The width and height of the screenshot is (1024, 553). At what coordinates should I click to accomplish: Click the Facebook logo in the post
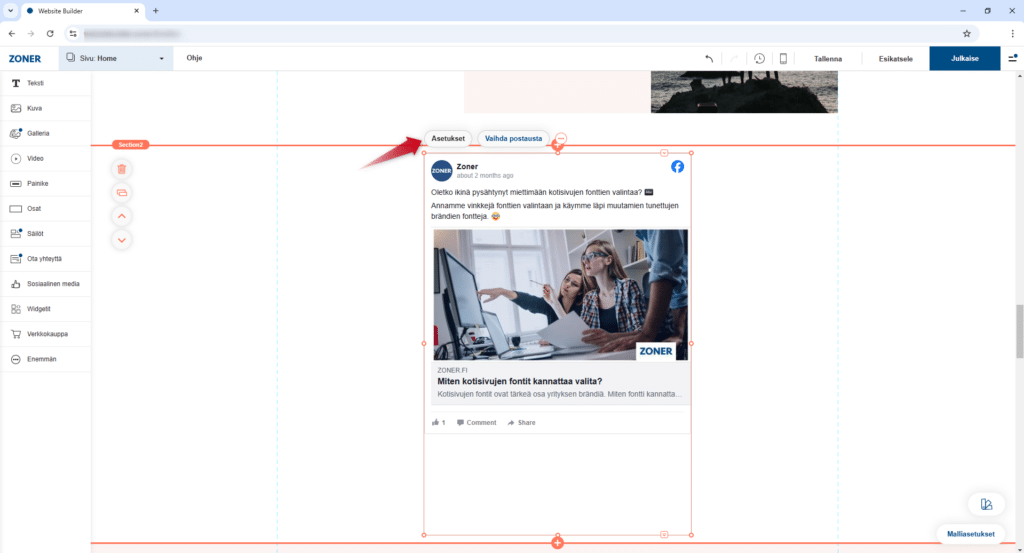click(677, 167)
